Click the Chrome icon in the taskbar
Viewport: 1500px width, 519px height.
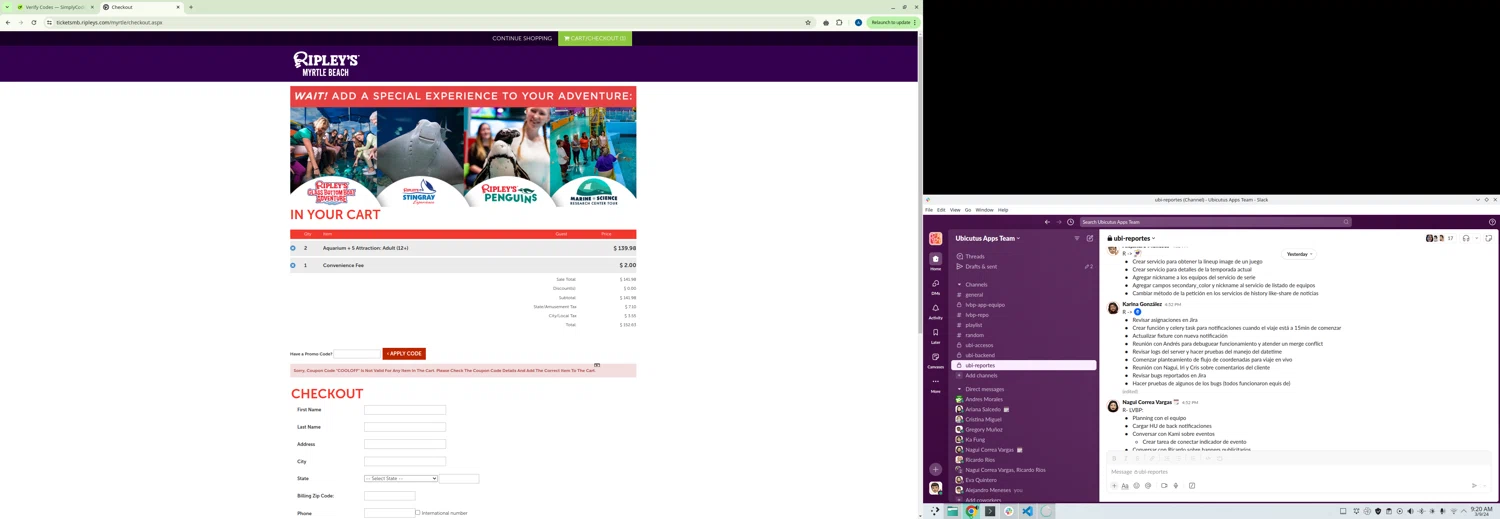coord(971,511)
